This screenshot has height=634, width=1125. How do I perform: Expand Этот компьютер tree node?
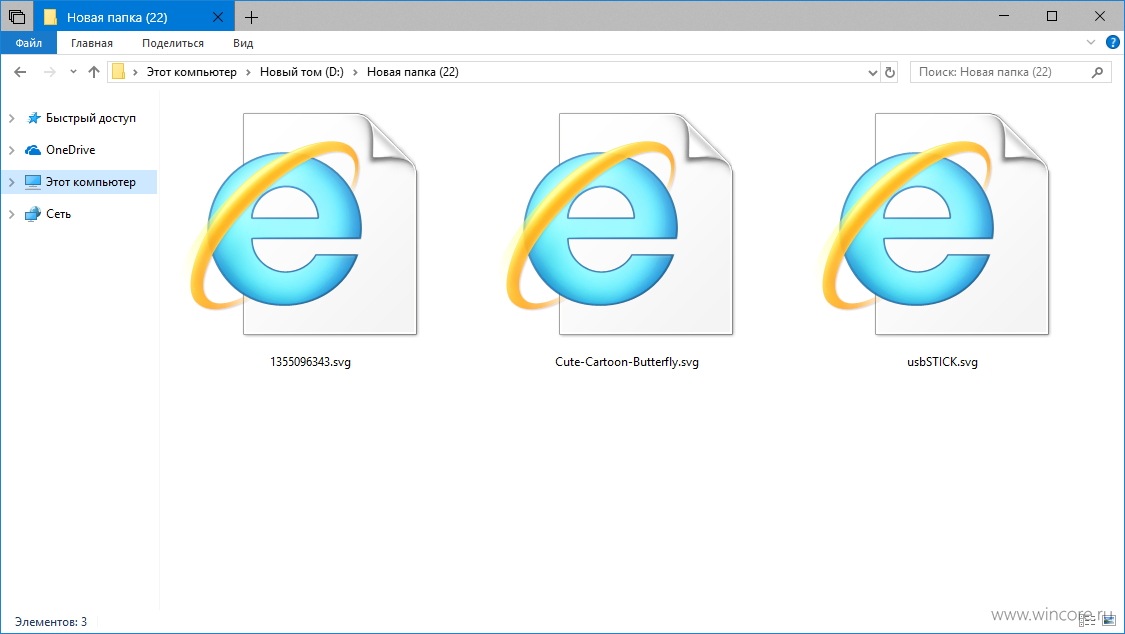[11, 182]
